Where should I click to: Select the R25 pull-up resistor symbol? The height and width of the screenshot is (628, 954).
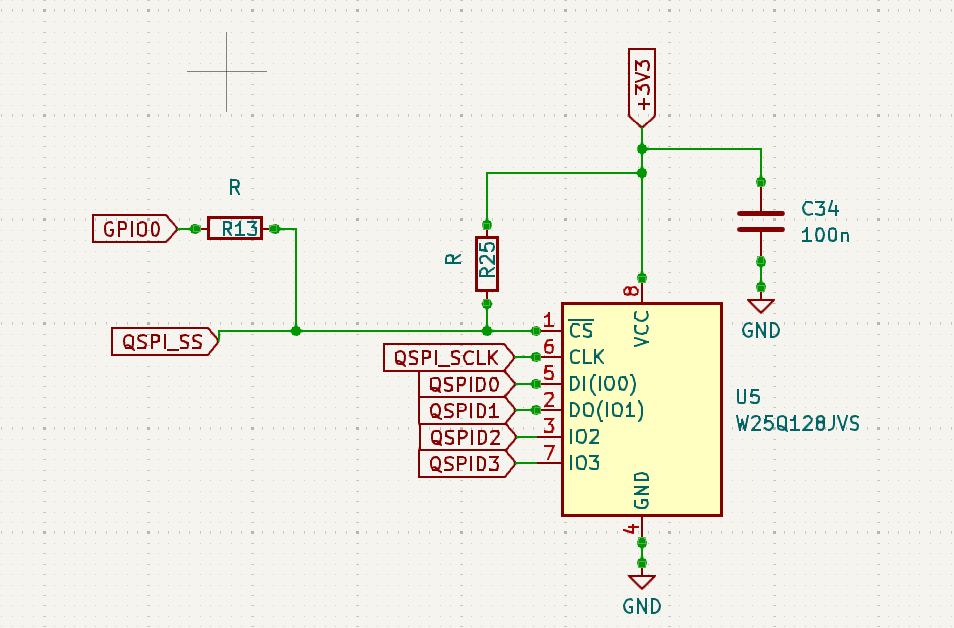click(x=487, y=264)
